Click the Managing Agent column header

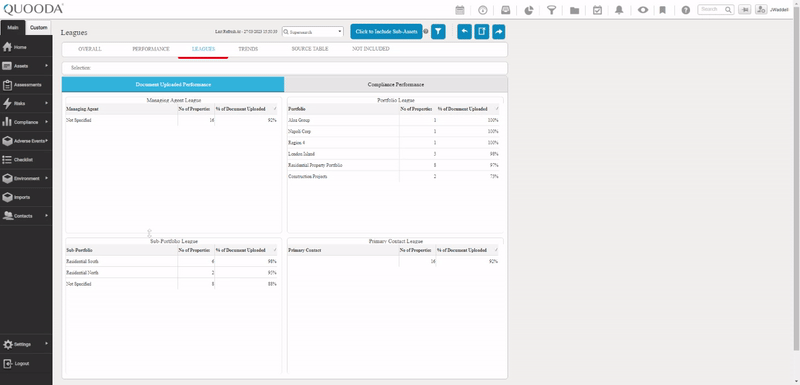(x=121, y=109)
